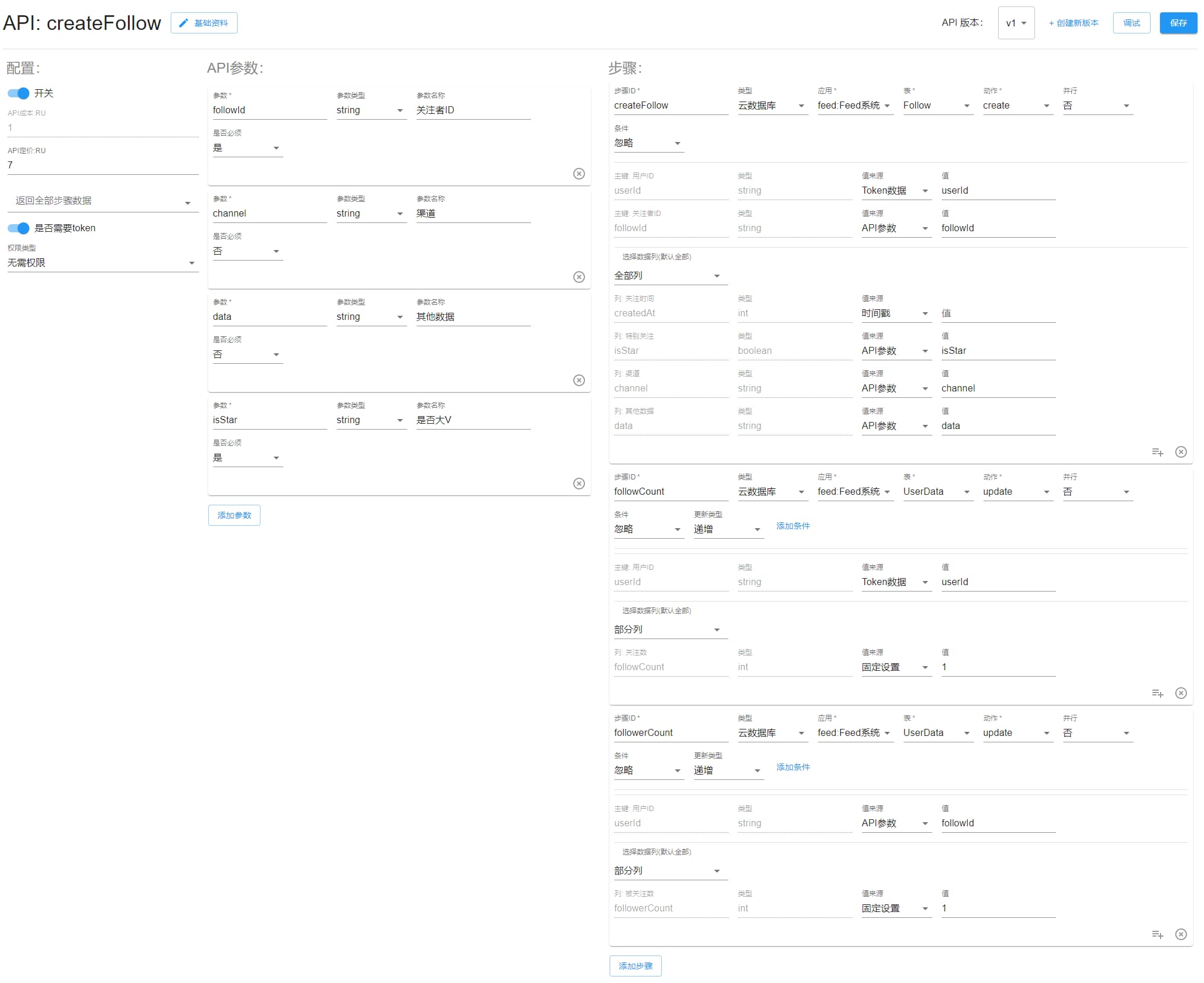The height and width of the screenshot is (983, 1204).
Task: Click the API定价 RU input field
Action: 102,165
